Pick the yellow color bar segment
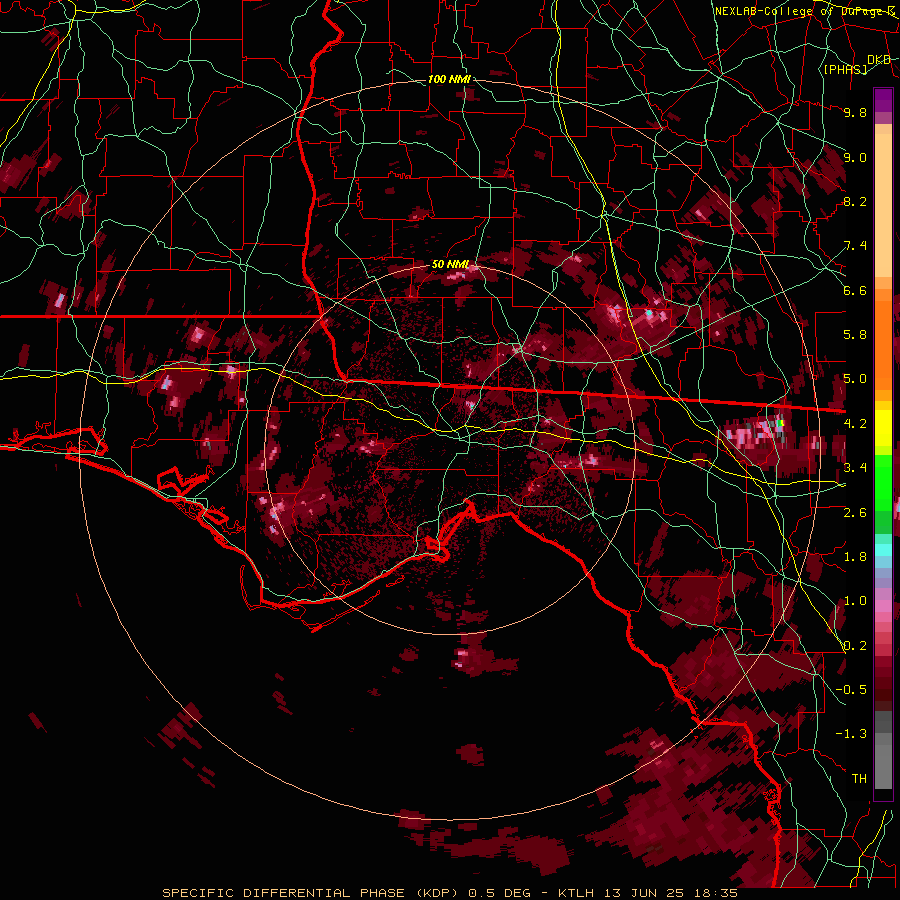Image resolution: width=900 pixels, height=900 pixels. [883, 428]
